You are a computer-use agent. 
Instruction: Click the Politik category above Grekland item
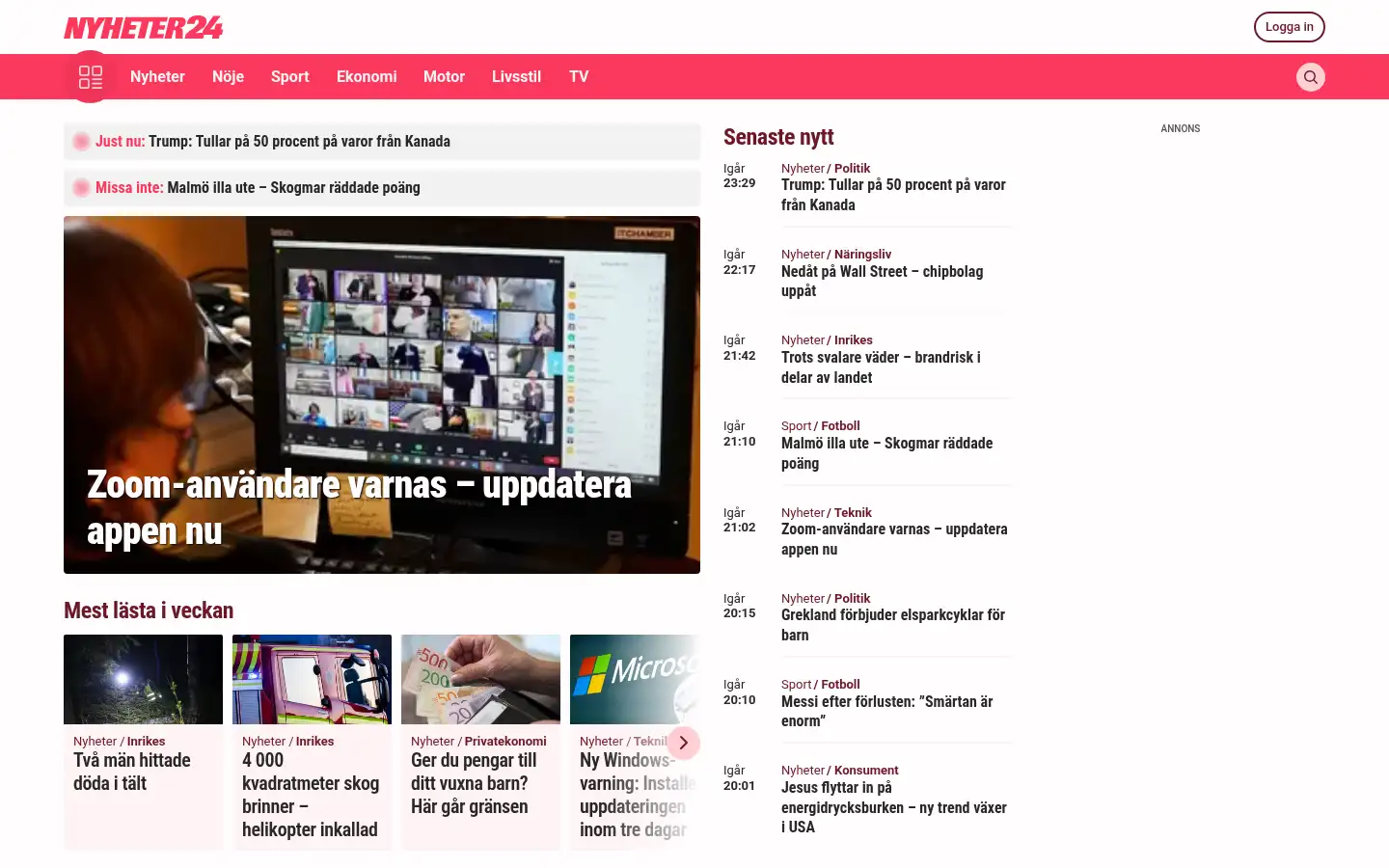852,599
